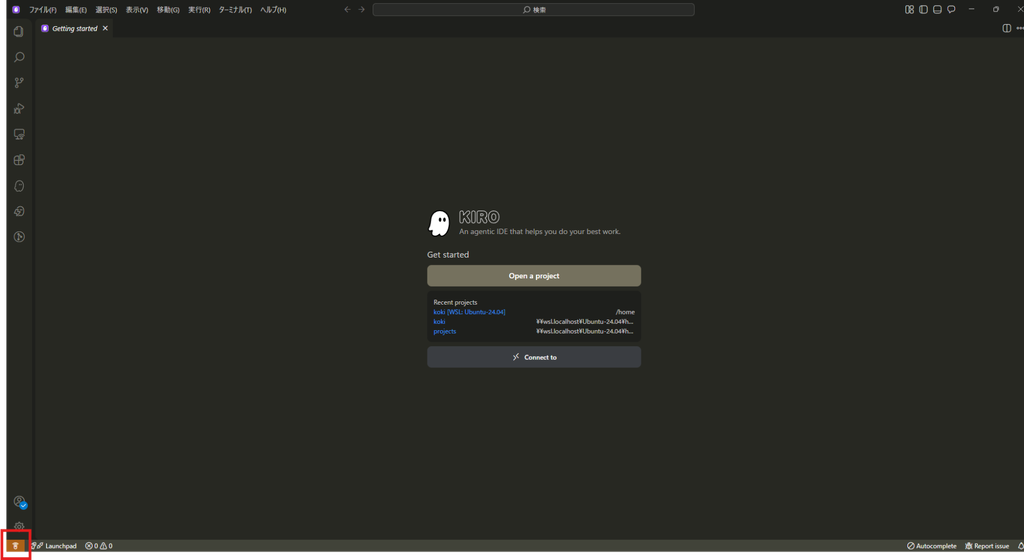This screenshot has width=1024, height=560.
Task: Click the /home path text
Action: pyautogui.click(x=625, y=312)
